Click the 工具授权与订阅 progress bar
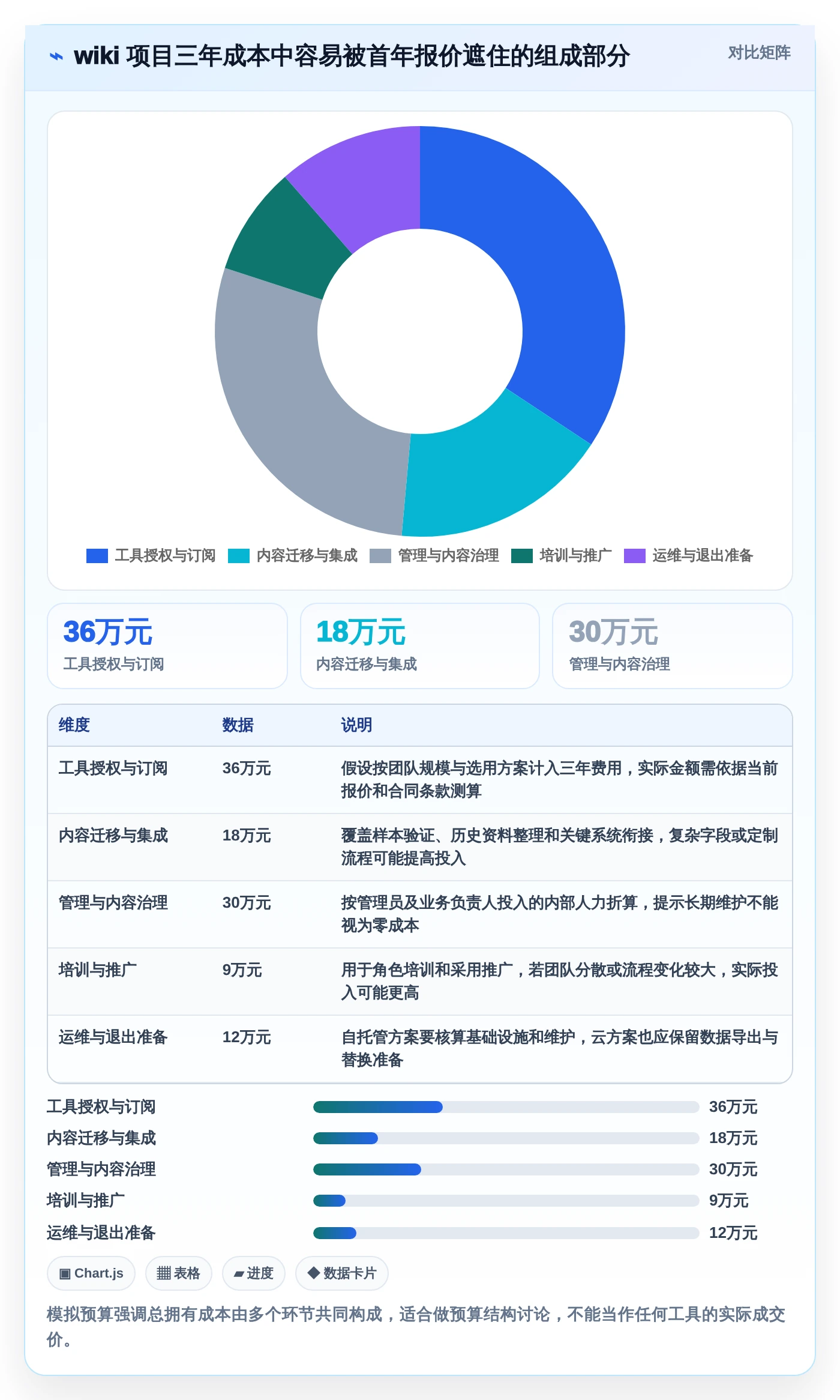The image size is (840, 1400). [506, 1107]
